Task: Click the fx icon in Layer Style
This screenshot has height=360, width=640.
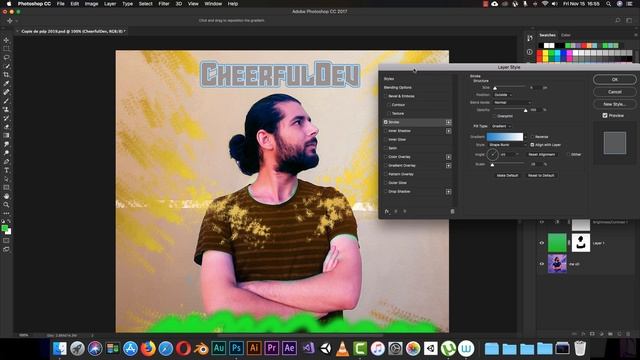Action: click(387, 211)
